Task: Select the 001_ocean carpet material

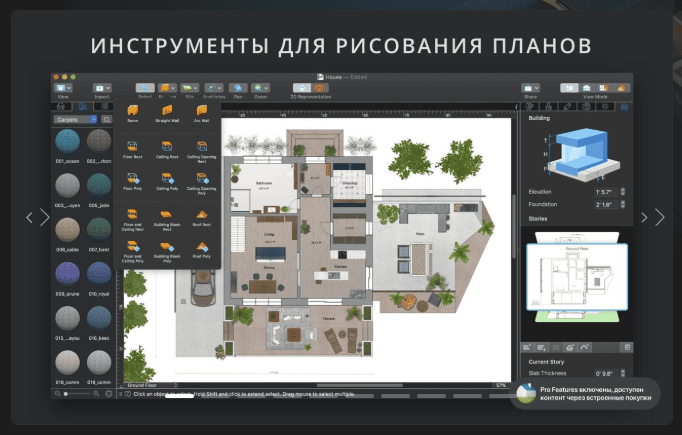Action: point(67,146)
